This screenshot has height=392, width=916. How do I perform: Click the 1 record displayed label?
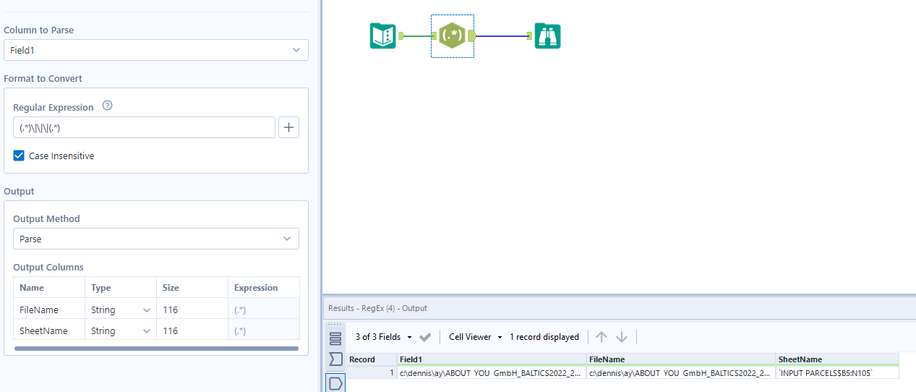[544, 337]
